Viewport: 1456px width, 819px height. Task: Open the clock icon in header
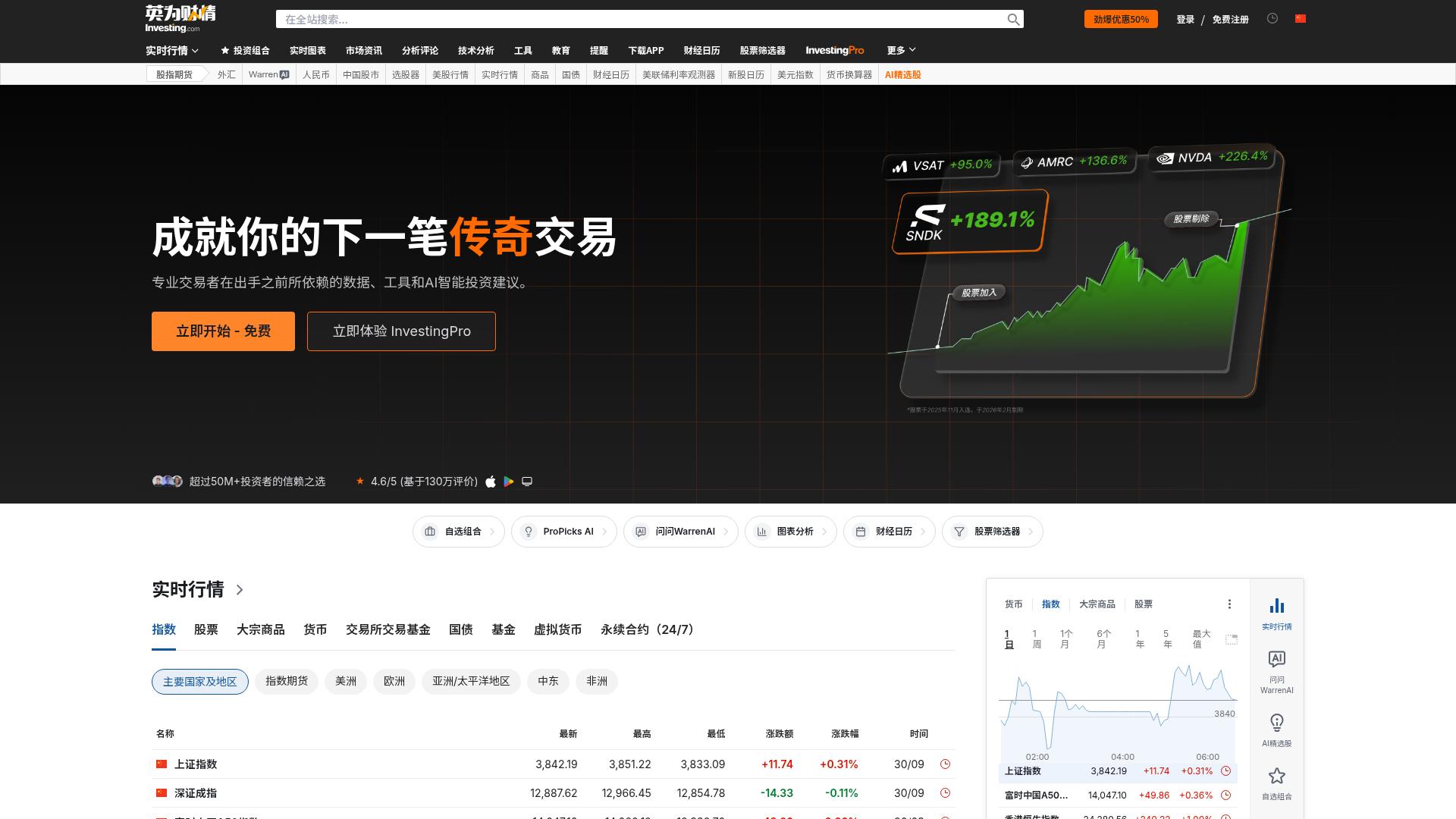(x=1272, y=18)
